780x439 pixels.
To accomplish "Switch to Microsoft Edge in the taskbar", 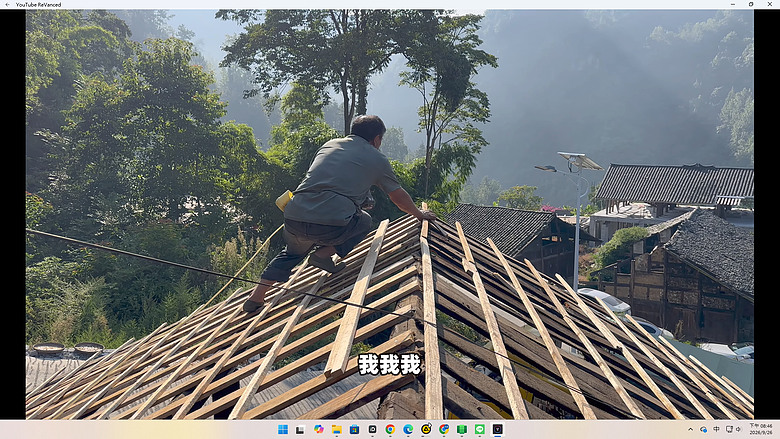I will pyautogui.click(x=408, y=430).
